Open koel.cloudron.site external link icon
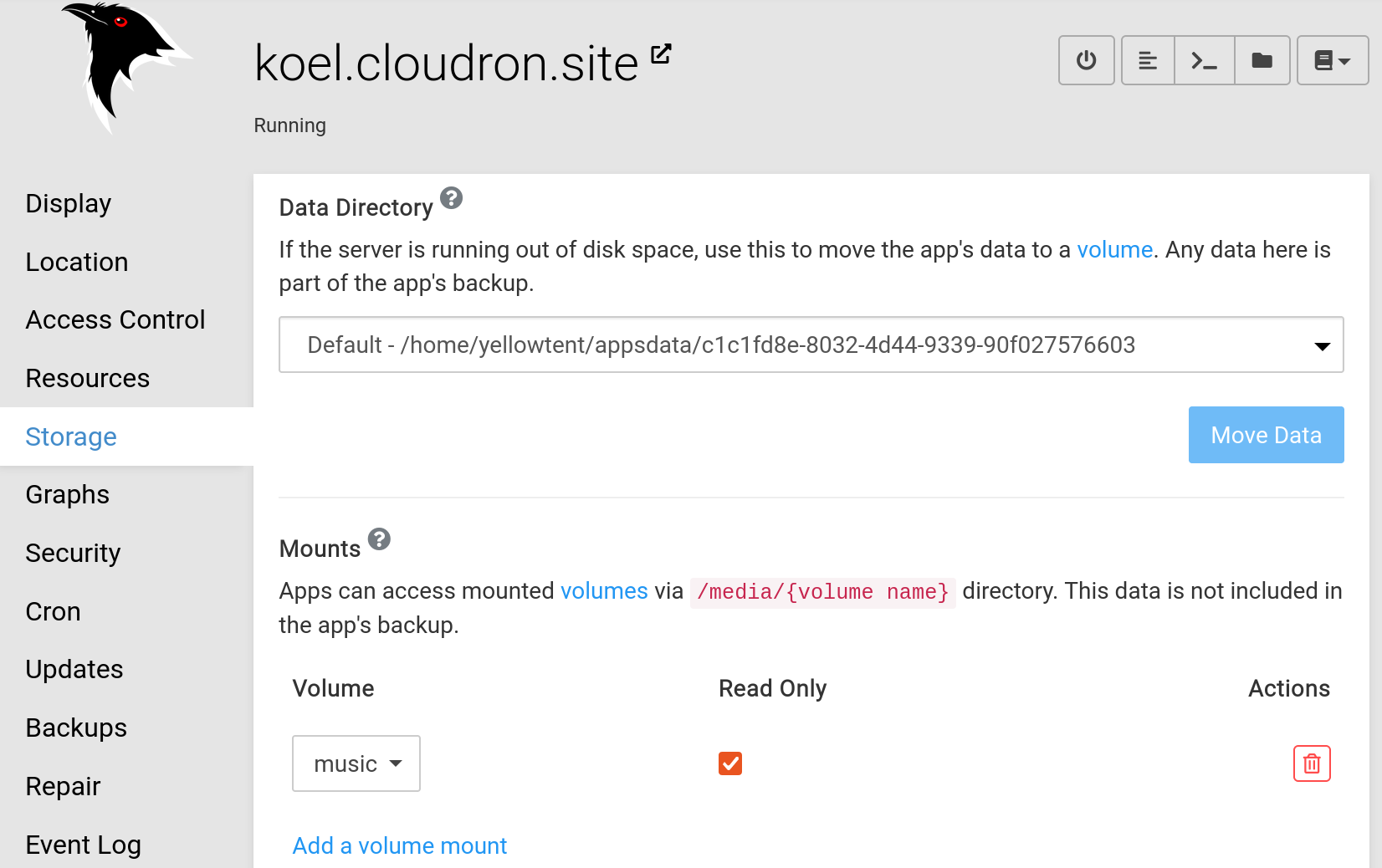The height and width of the screenshot is (868, 1382). click(x=661, y=54)
